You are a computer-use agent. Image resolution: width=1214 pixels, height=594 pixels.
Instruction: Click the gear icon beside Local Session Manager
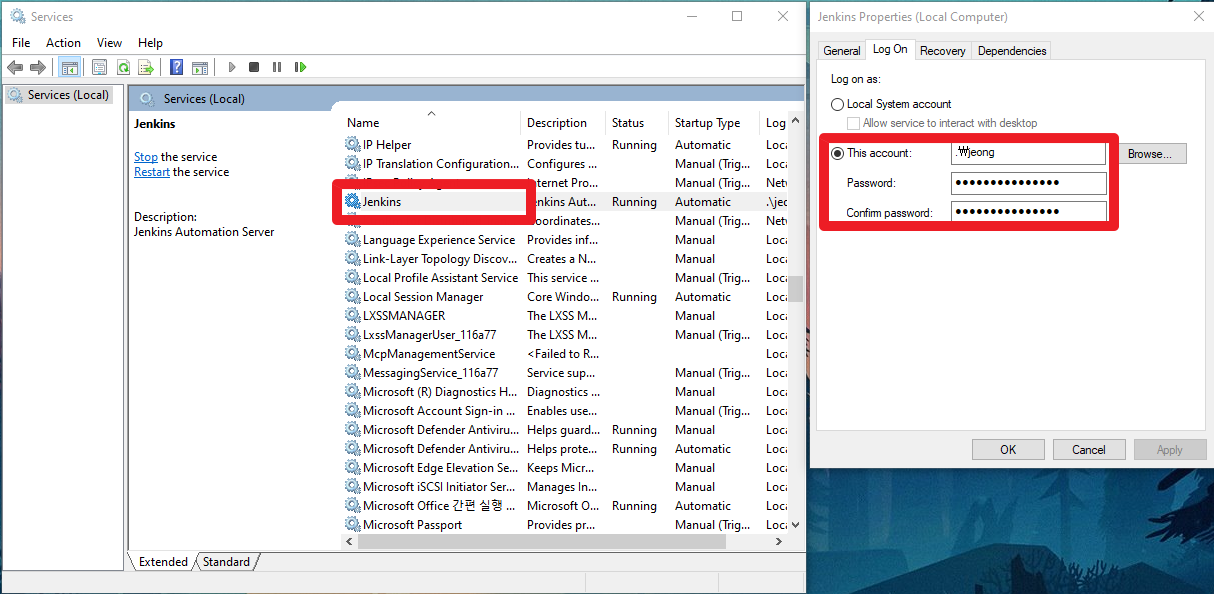tap(352, 297)
